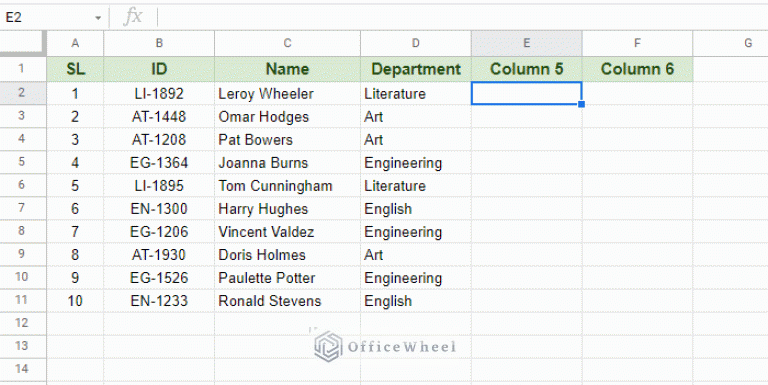Select the cell with ID EG-1364

coord(159,163)
